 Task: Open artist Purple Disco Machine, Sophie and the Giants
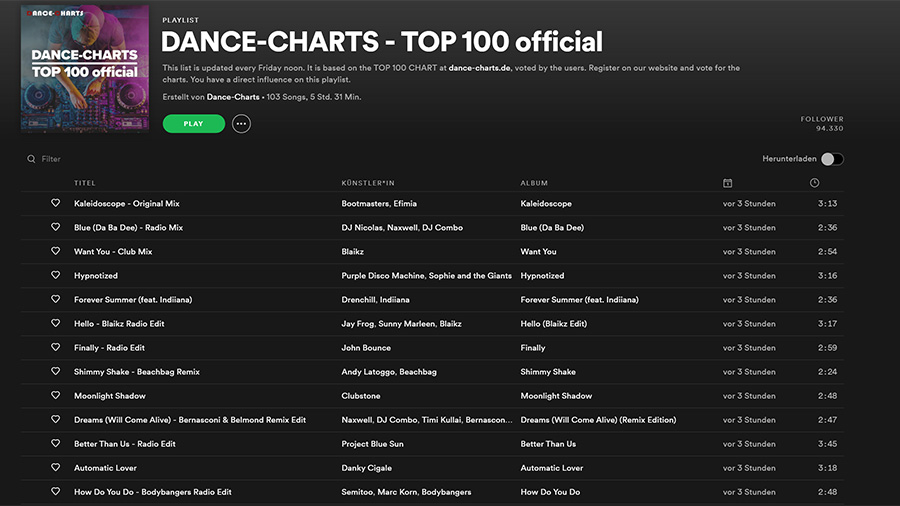pos(426,276)
